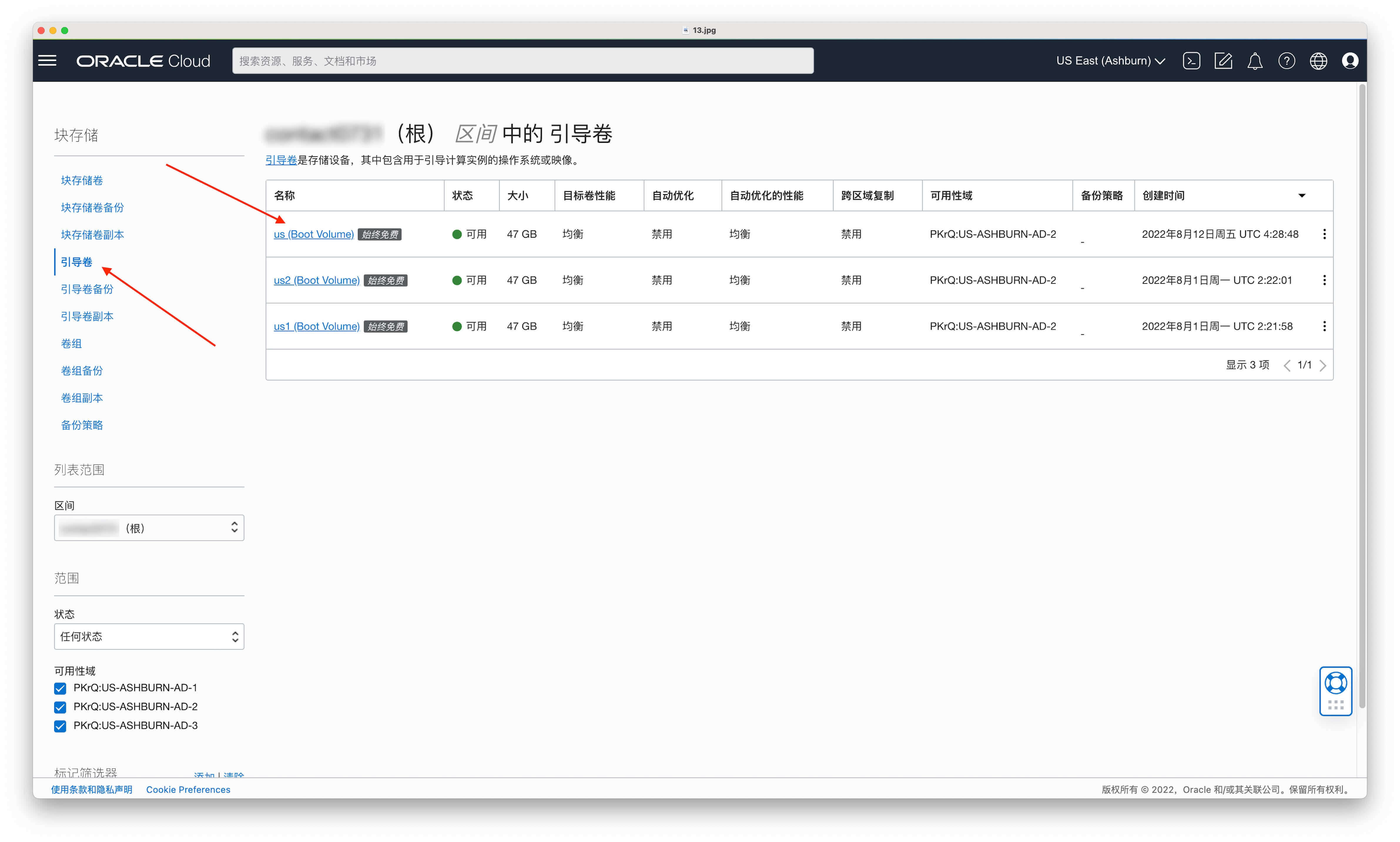1400x842 pixels.
Task: Click creation time 2022年8月1日周一 UTC 2:22:01
Action: pos(1217,280)
